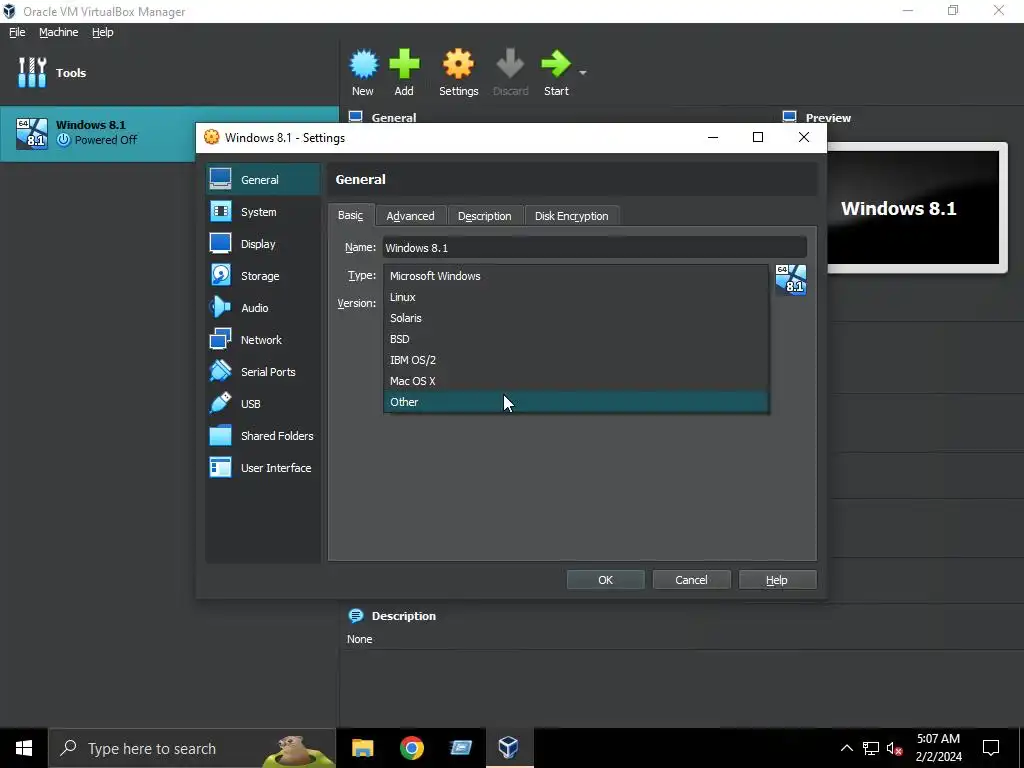Choose Solaris in Type list
The image size is (1024, 768).
pyautogui.click(x=576, y=317)
